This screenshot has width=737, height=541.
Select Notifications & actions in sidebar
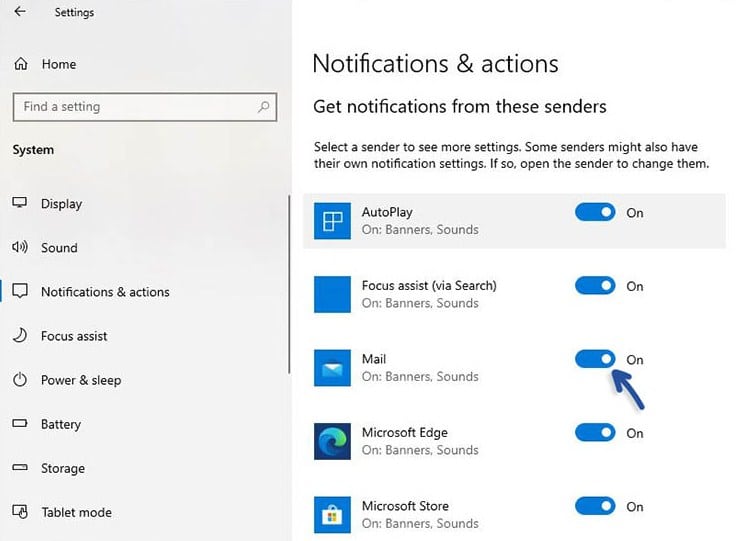105,292
